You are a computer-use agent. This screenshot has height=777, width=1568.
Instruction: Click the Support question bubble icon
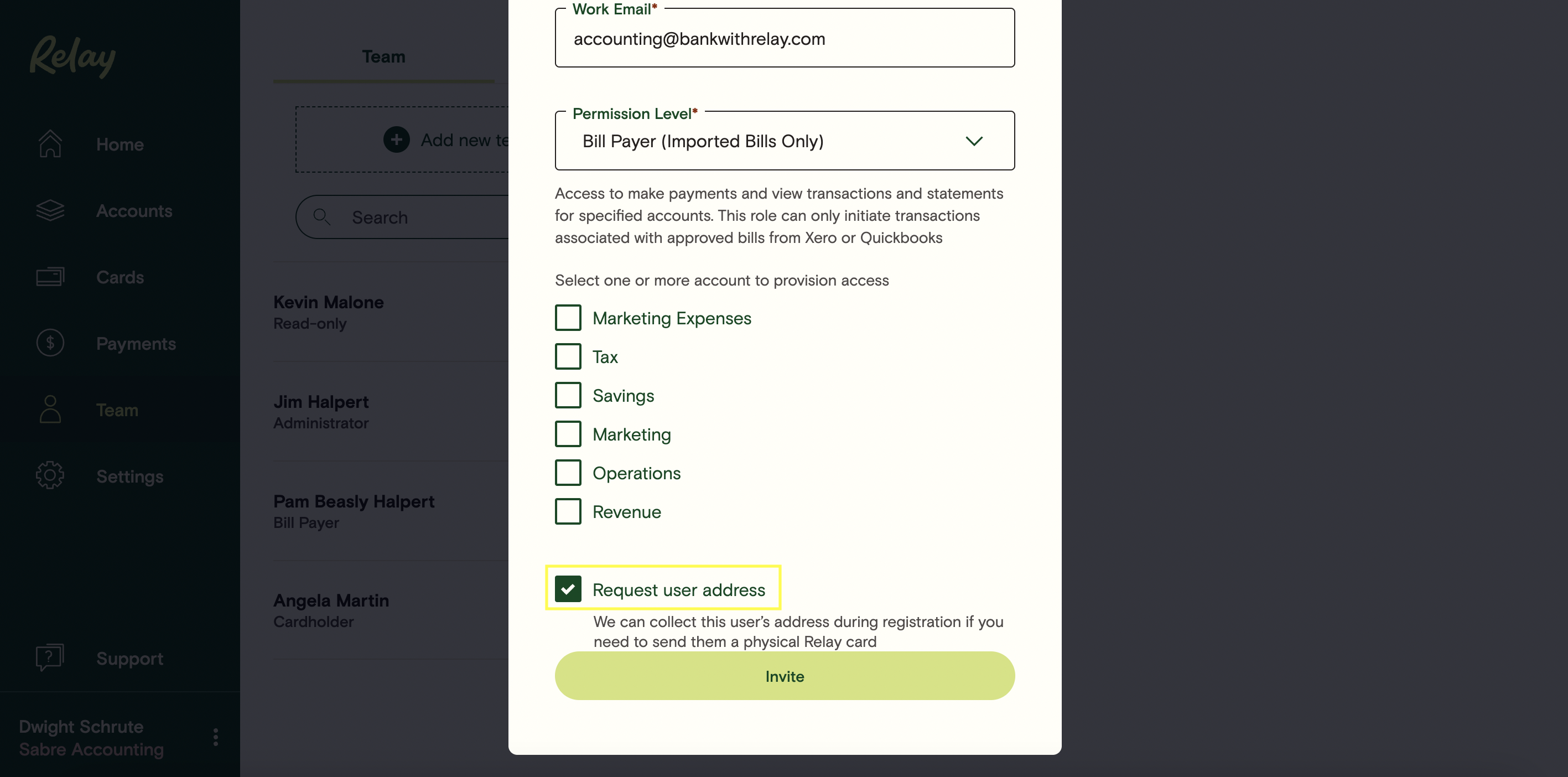click(x=50, y=657)
